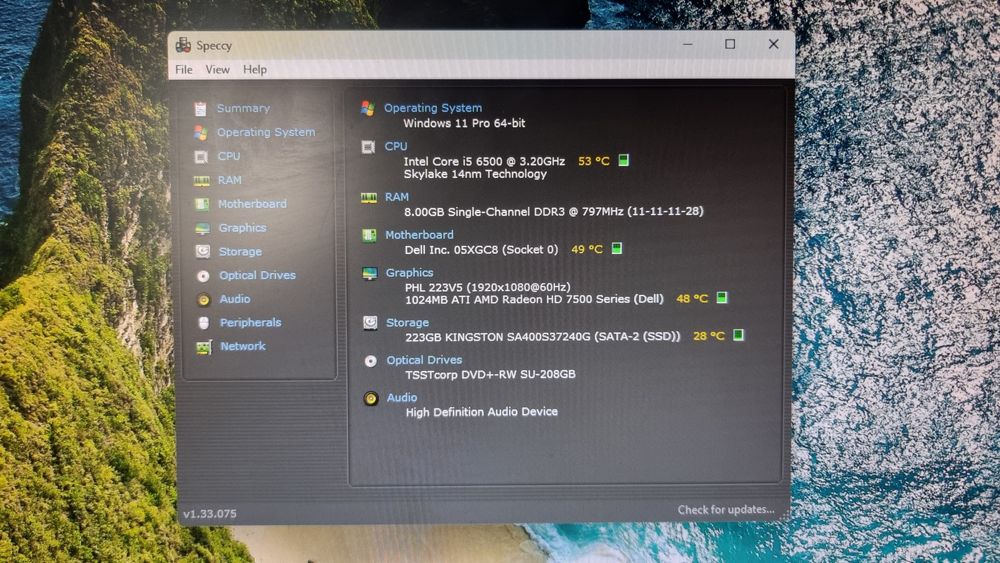Click the Windows flag icon in summary pane
The width and height of the screenshot is (1000, 563).
pos(367,108)
